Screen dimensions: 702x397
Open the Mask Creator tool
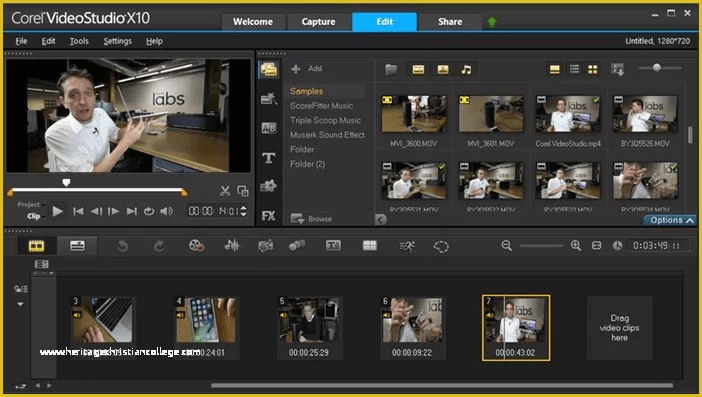(x=441, y=246)
